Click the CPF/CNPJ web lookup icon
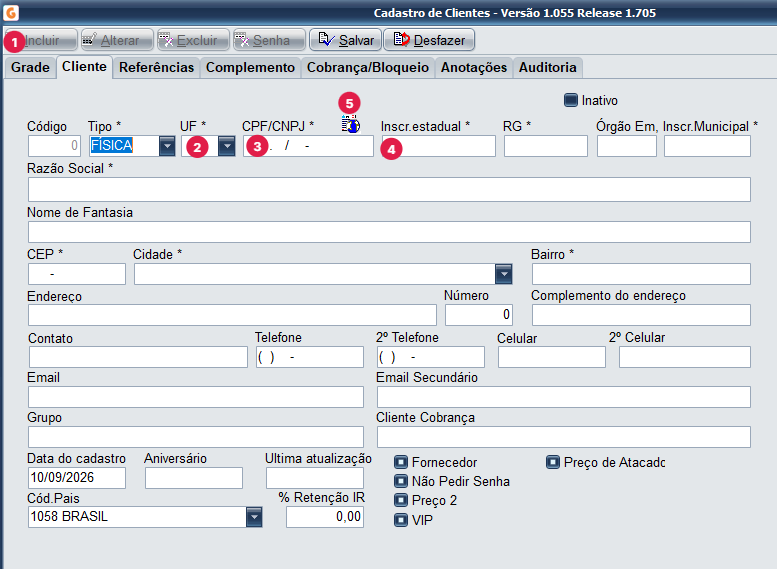Viewport: 777px width, 569px height. (351, 124)
